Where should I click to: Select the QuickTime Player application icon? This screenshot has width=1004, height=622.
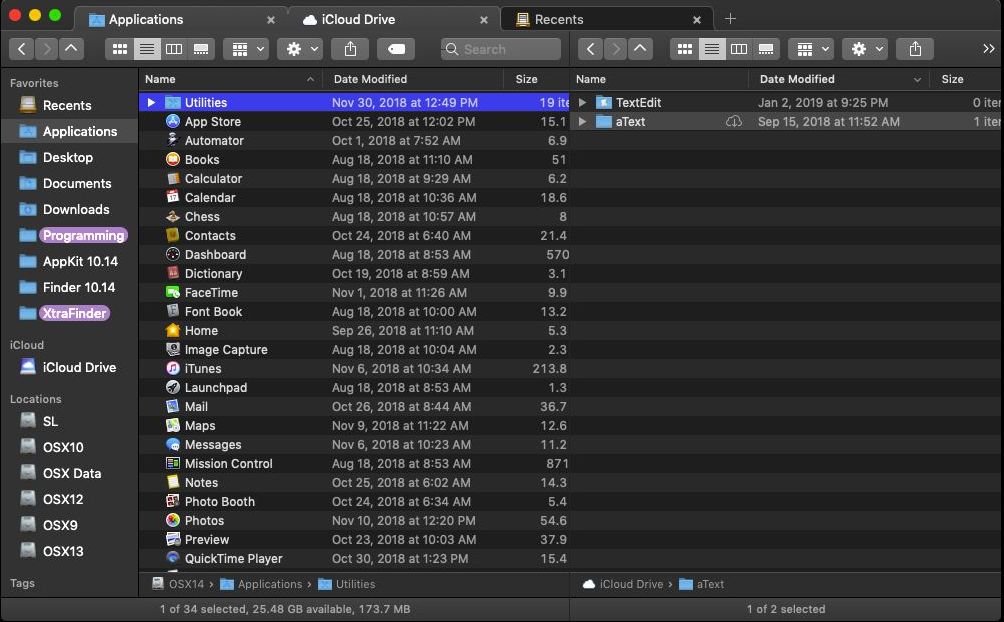(x=173, y=559)
